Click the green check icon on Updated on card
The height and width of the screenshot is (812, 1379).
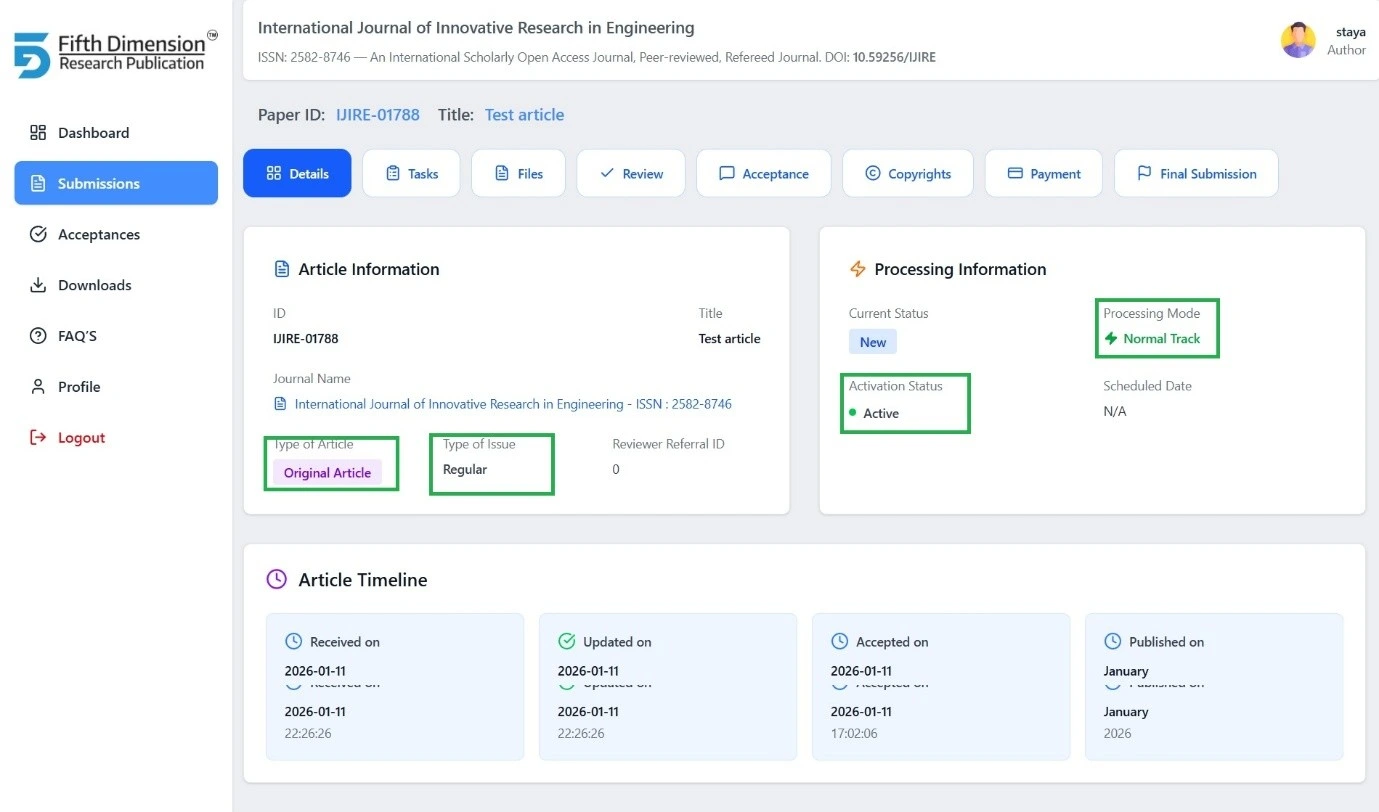[566, 642]
